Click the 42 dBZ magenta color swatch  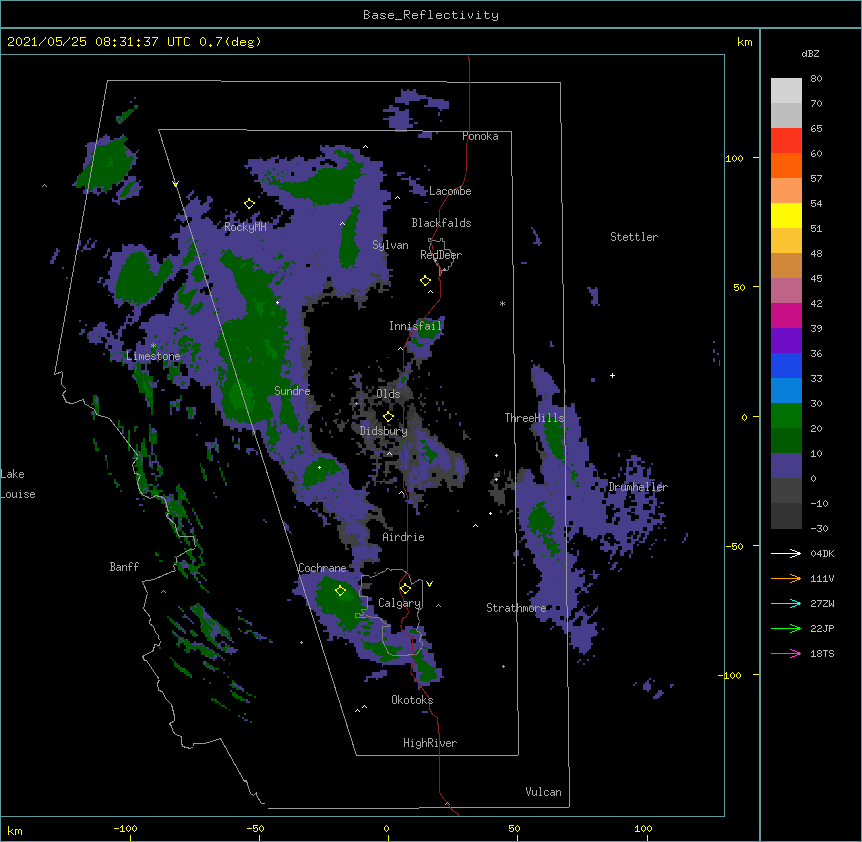tap(786, 315)
